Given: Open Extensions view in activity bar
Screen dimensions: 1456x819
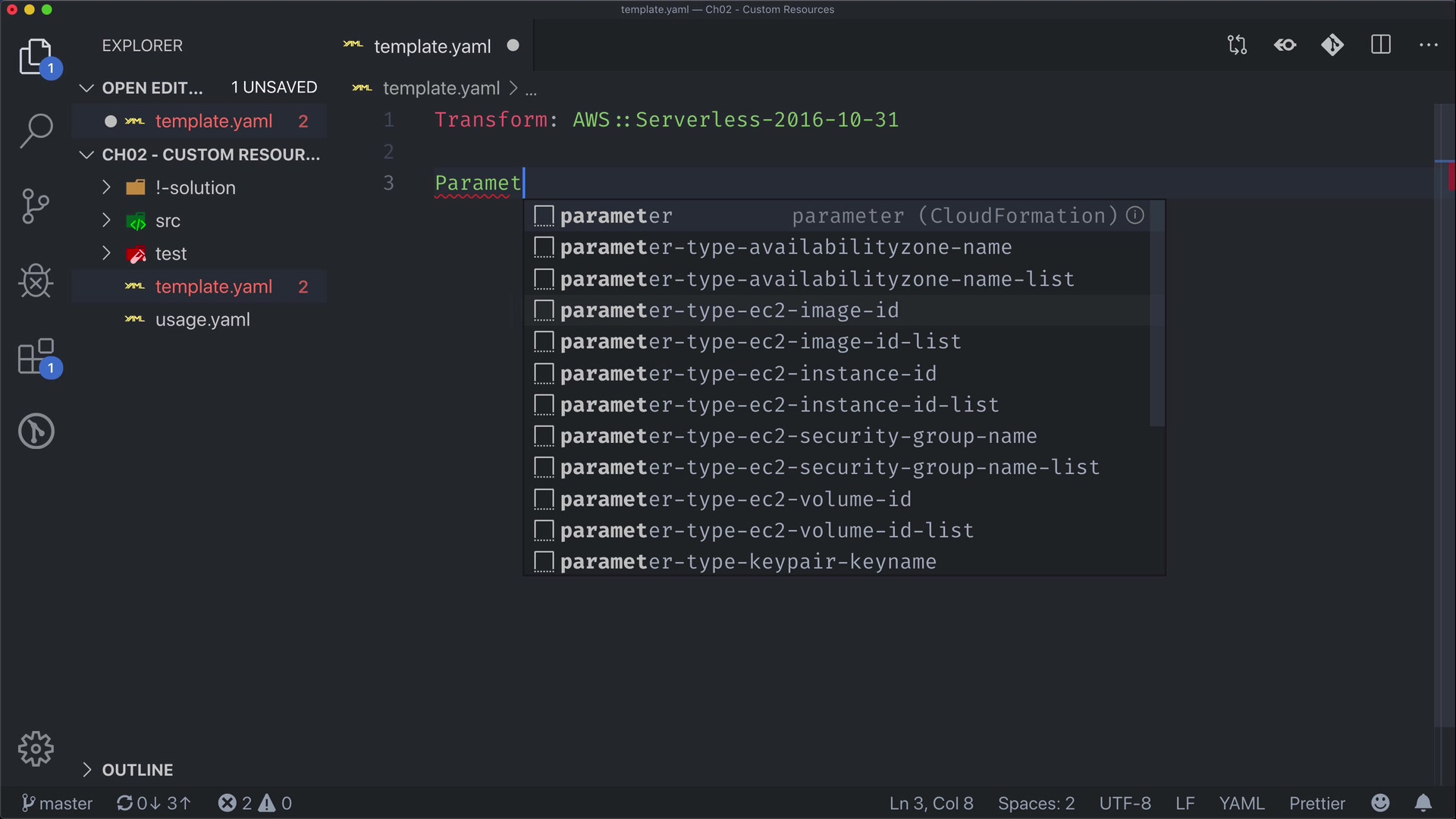Looking at the screenshot, I should [36, 357].
